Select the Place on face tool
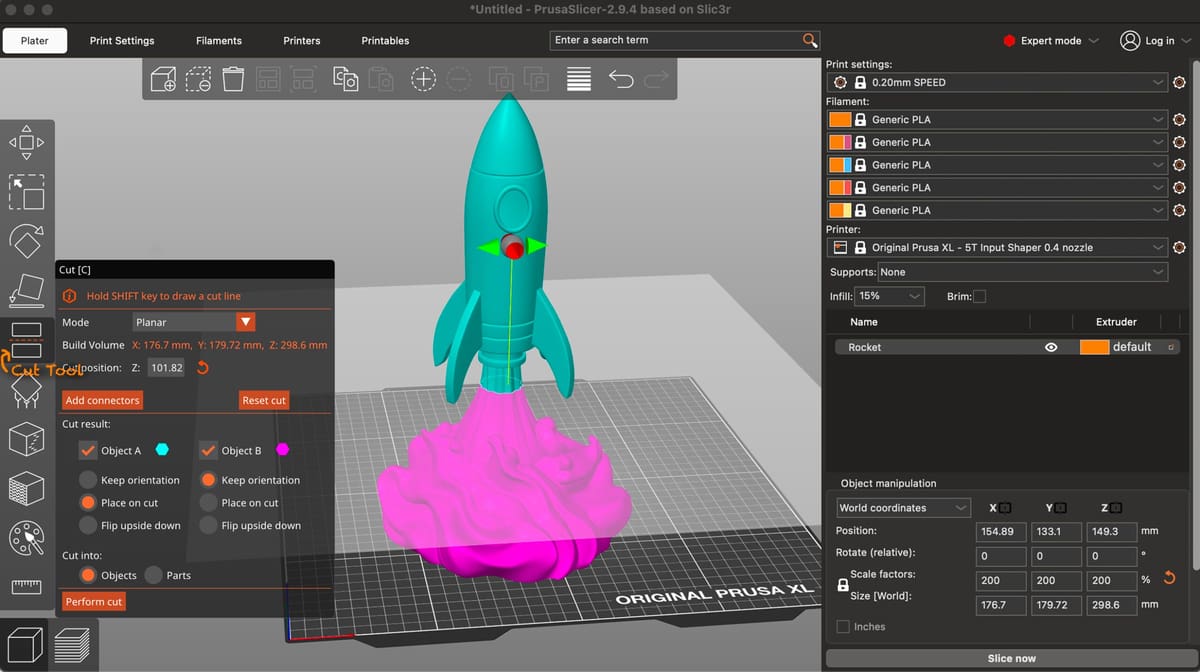The image size is (1200, 672). coord(26,290)
